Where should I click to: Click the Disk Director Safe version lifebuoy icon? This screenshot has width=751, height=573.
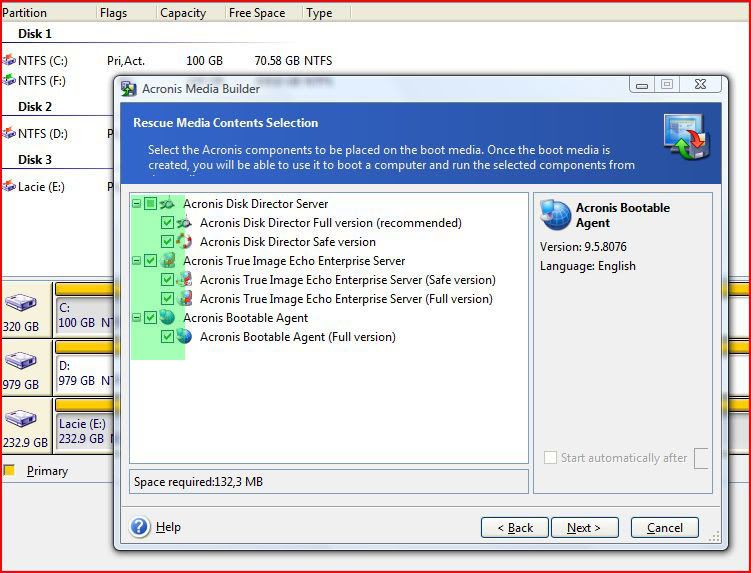(x=184, y=242)
